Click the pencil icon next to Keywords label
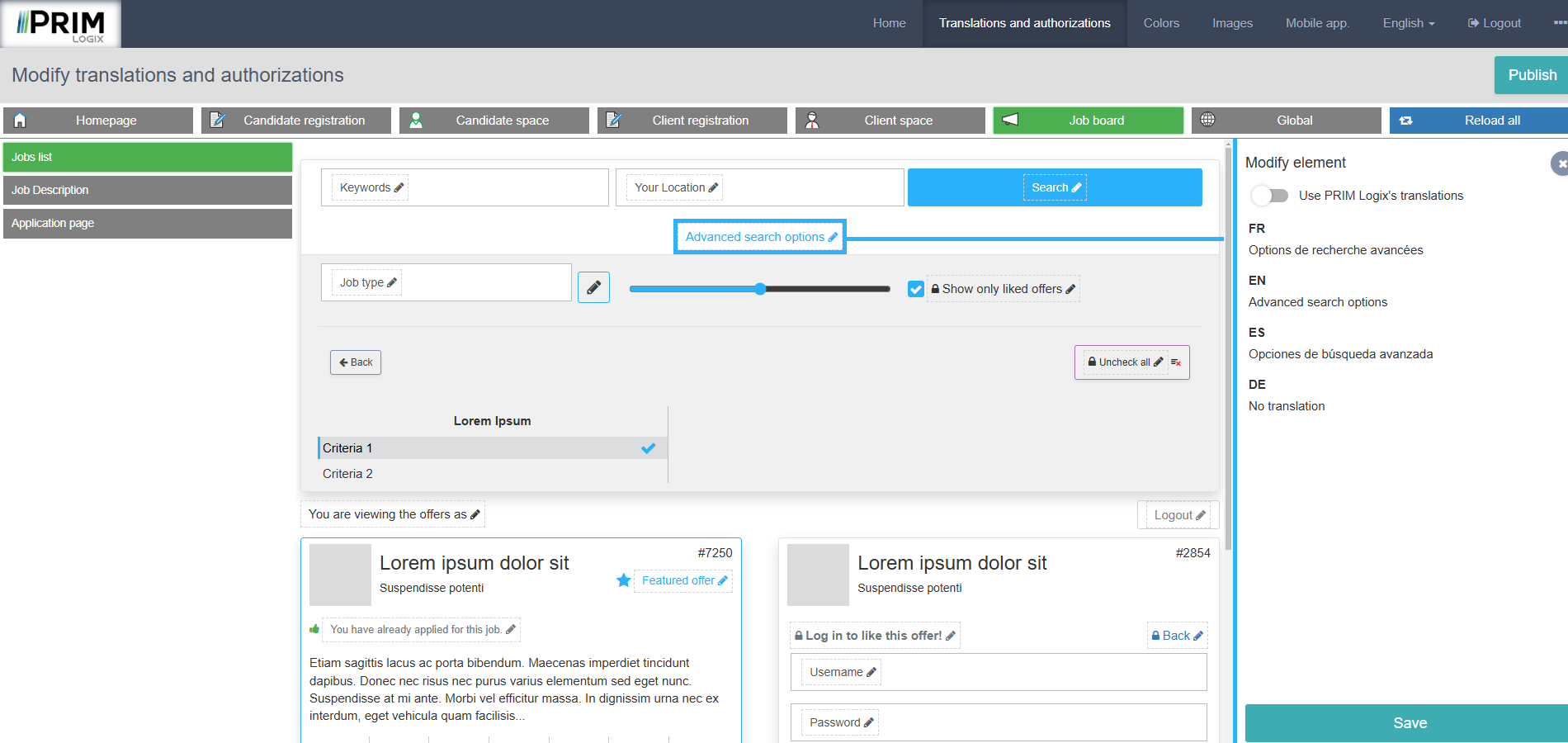The width and height of the screenshot is (1568, 743). coord(399,187)
